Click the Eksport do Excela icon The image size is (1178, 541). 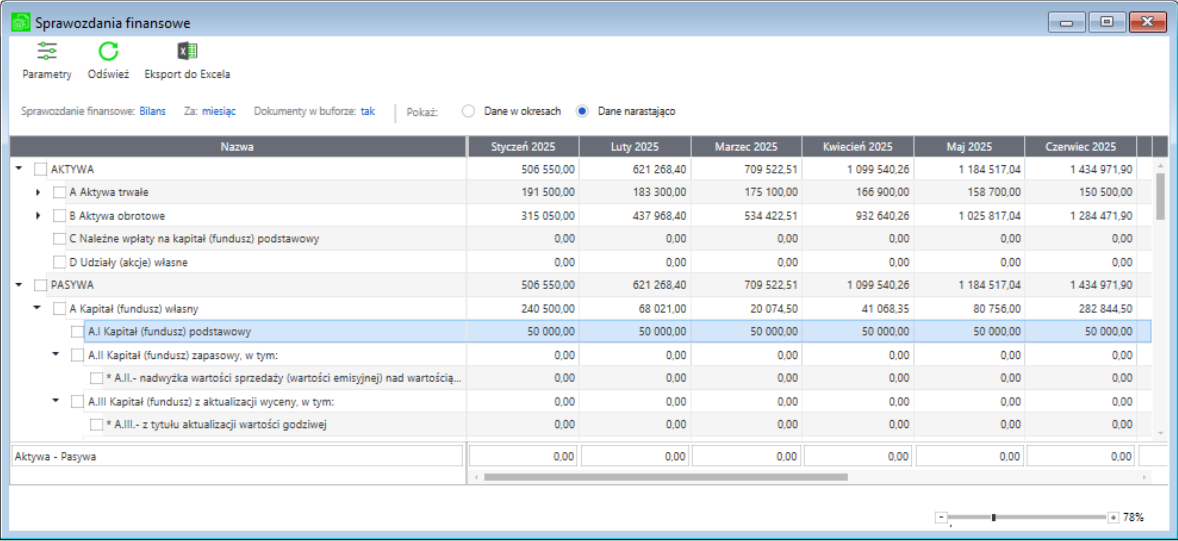point(187,52)
